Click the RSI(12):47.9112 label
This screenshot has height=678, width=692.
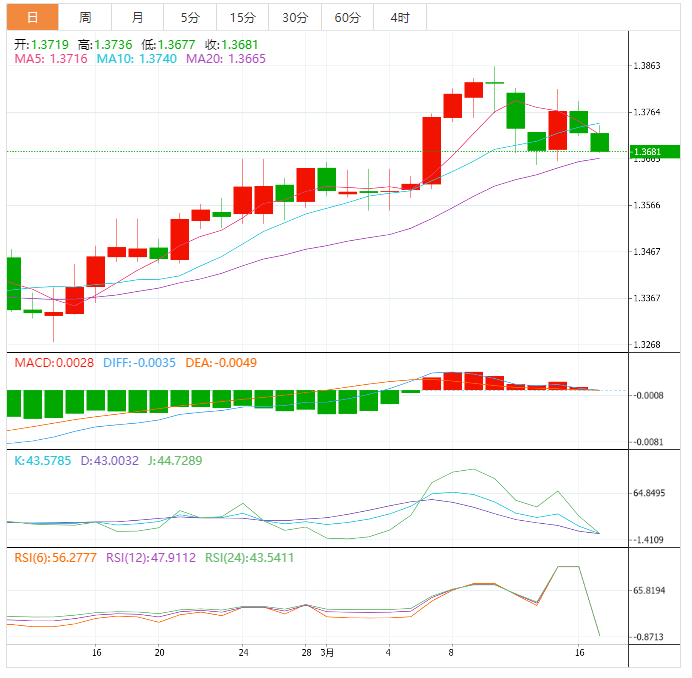(x=151, y=558)
